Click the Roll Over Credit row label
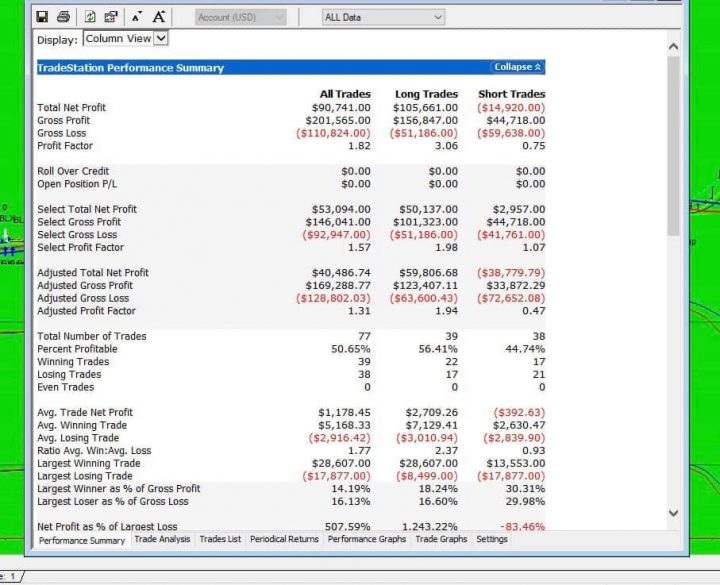720x585 pixels. (x=73, y=171)
